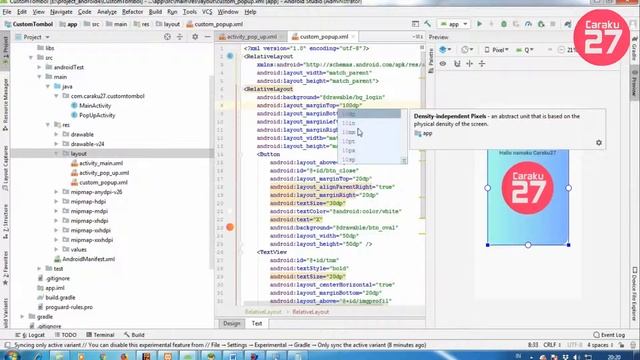The height and width of the screenshot is (360, 640).
Task: Expand the drawable folder
Action: tap(56, 134)
